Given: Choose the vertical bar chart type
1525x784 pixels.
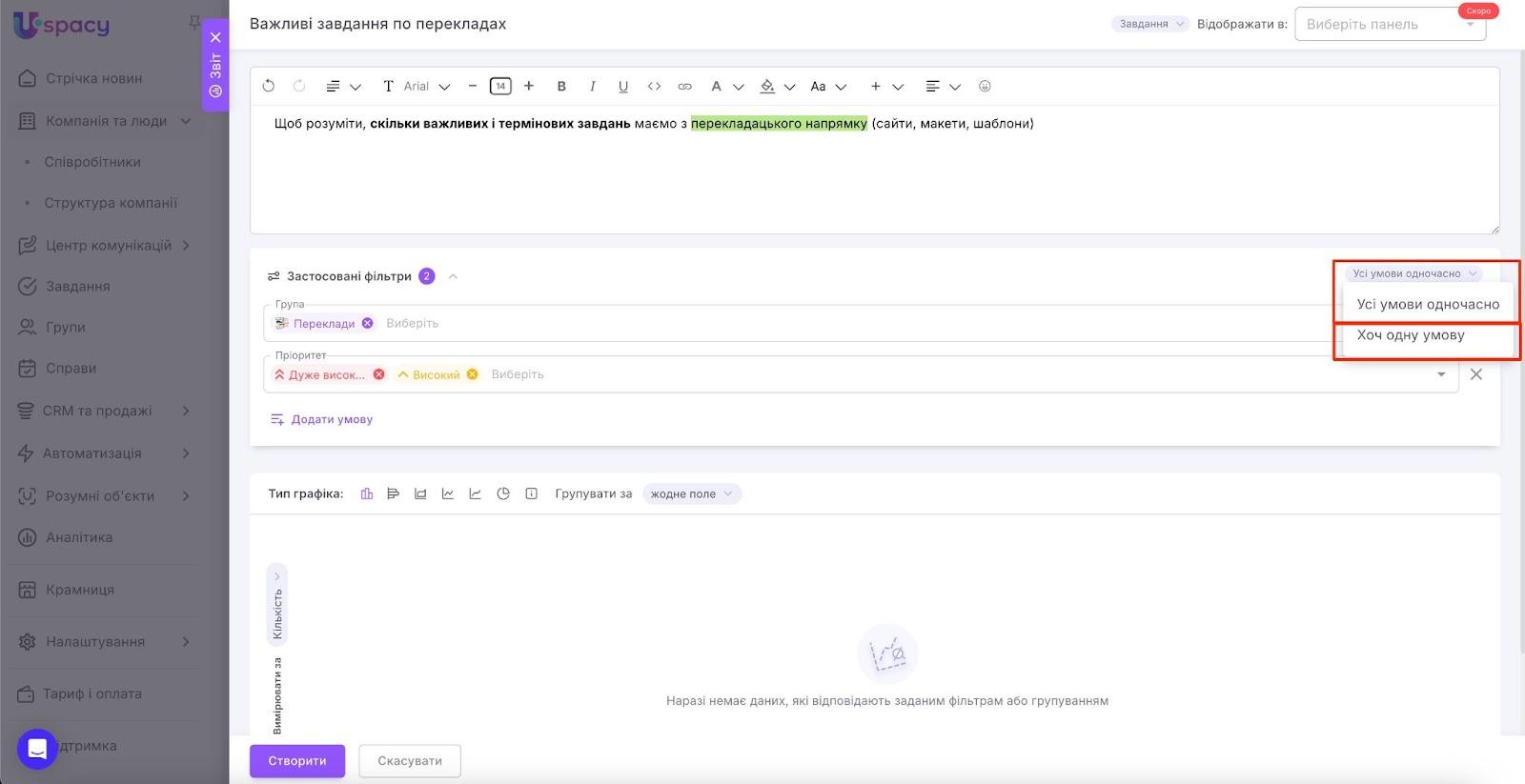Looking at the screenshot, I should click(367, 493).
